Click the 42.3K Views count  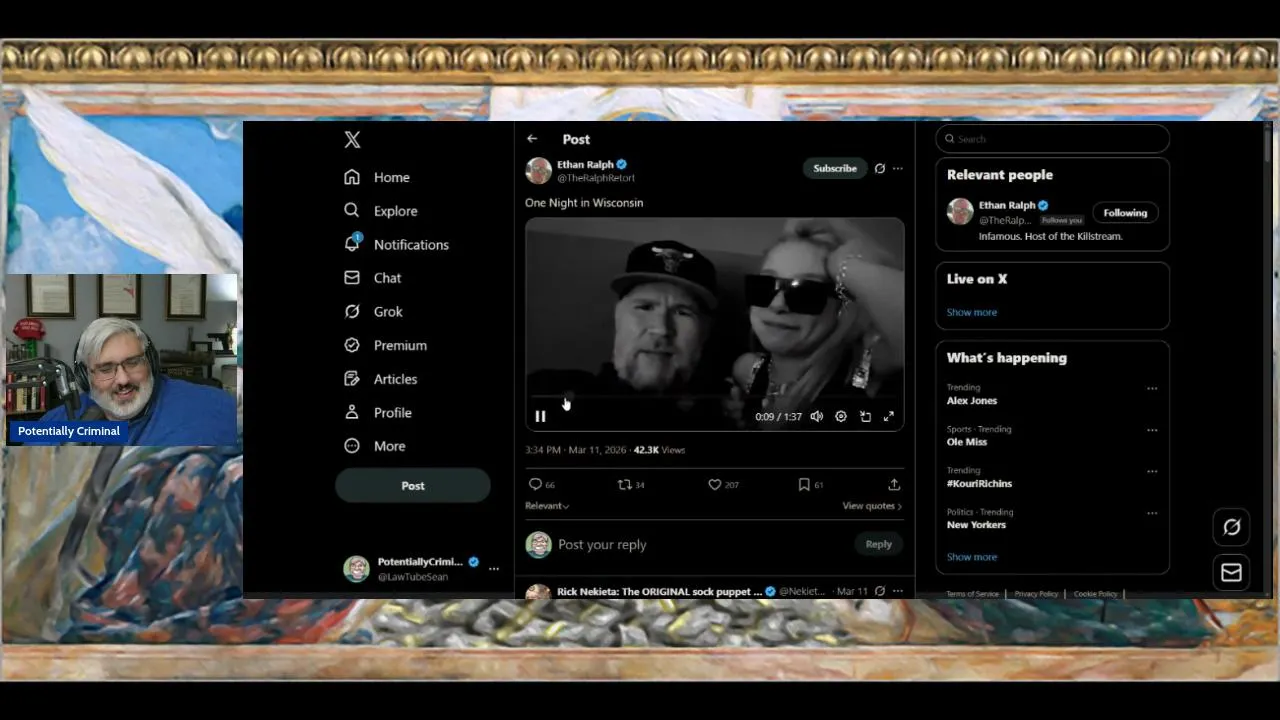659,450
